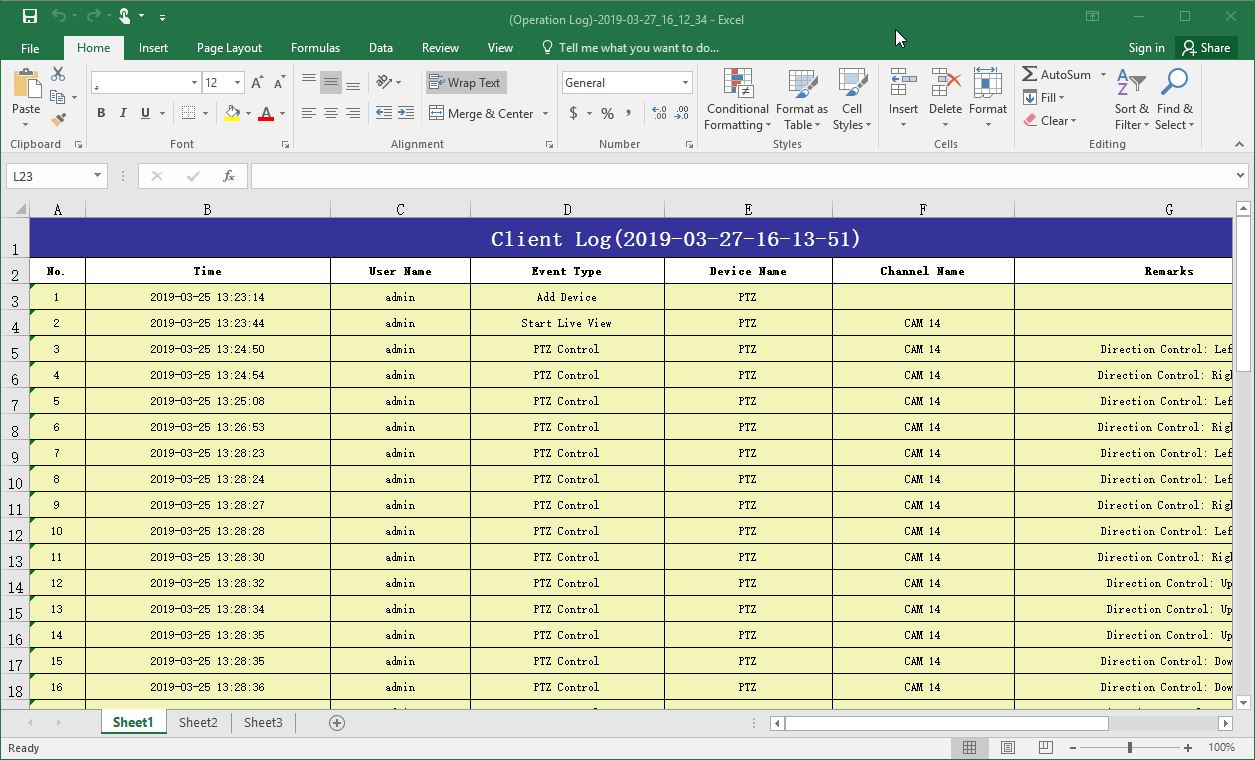
Task: Activate center alignment
Action: [331, 113]
